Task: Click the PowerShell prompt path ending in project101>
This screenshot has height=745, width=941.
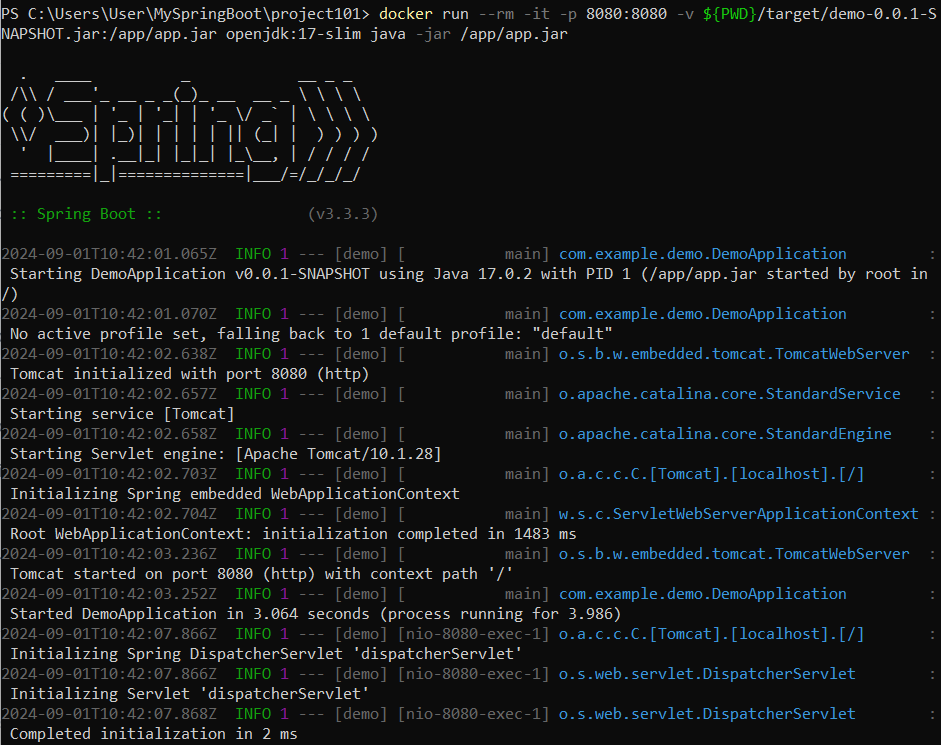Action: [x=185, y=14]
